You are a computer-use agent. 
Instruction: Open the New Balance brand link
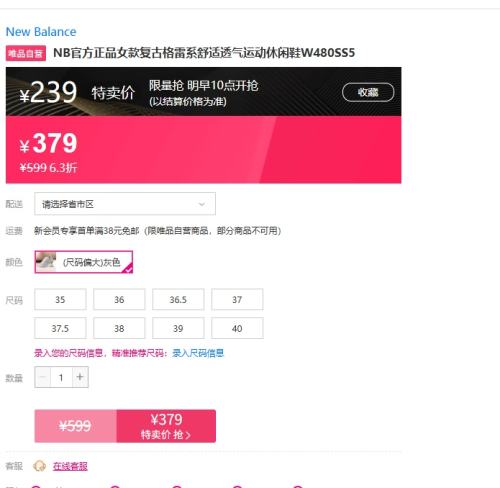coord(41,32)
